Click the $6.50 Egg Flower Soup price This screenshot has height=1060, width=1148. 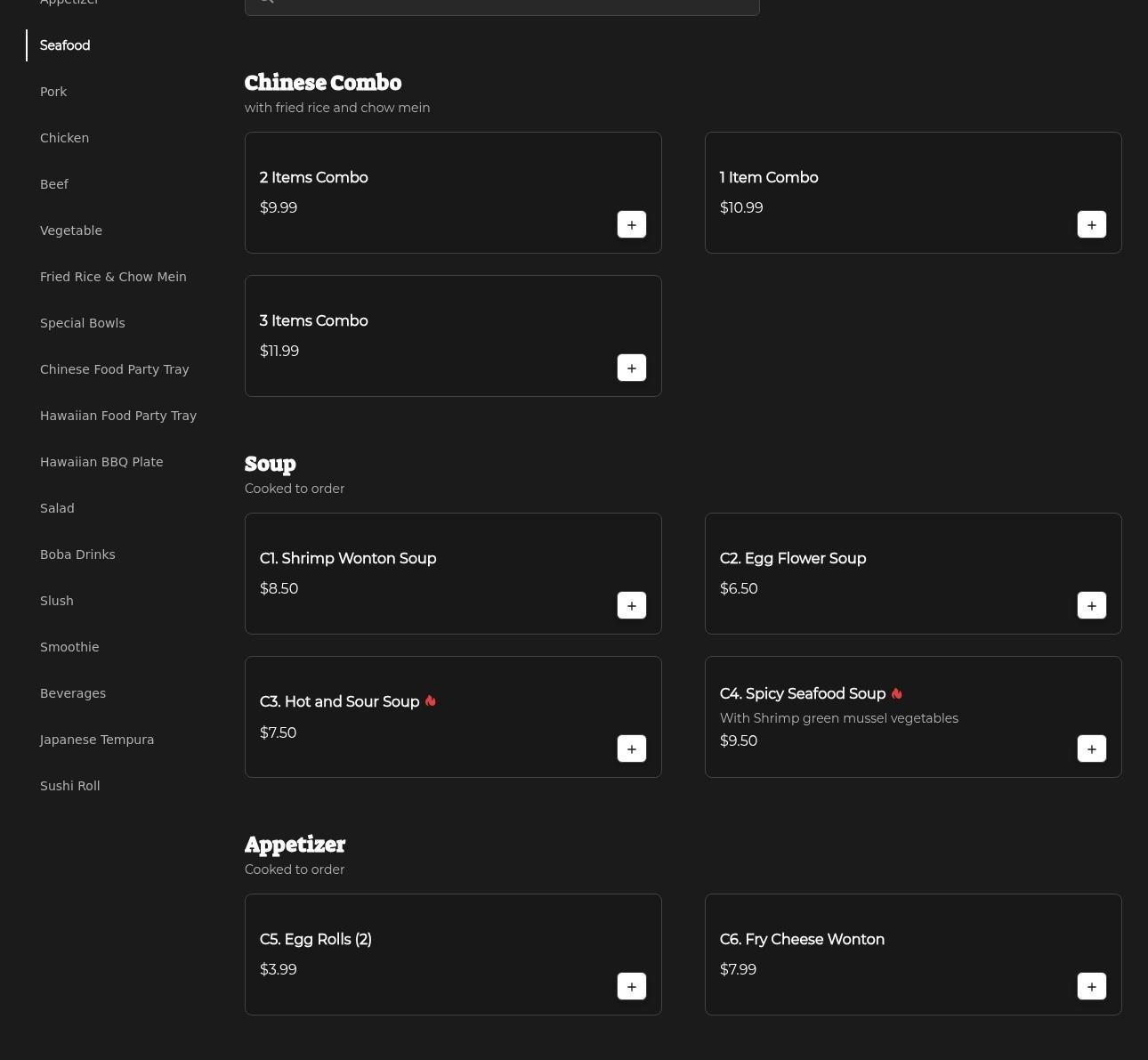739,588
